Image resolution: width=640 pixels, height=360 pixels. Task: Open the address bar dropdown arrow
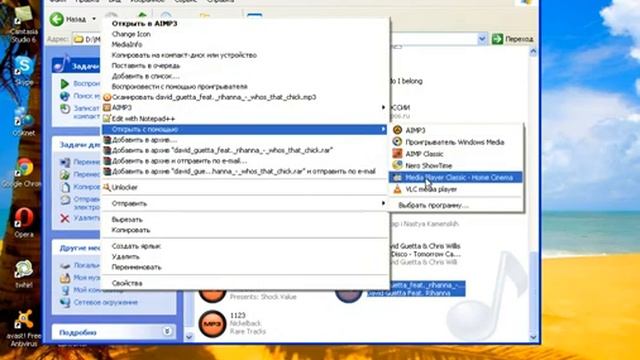(482, 39)
